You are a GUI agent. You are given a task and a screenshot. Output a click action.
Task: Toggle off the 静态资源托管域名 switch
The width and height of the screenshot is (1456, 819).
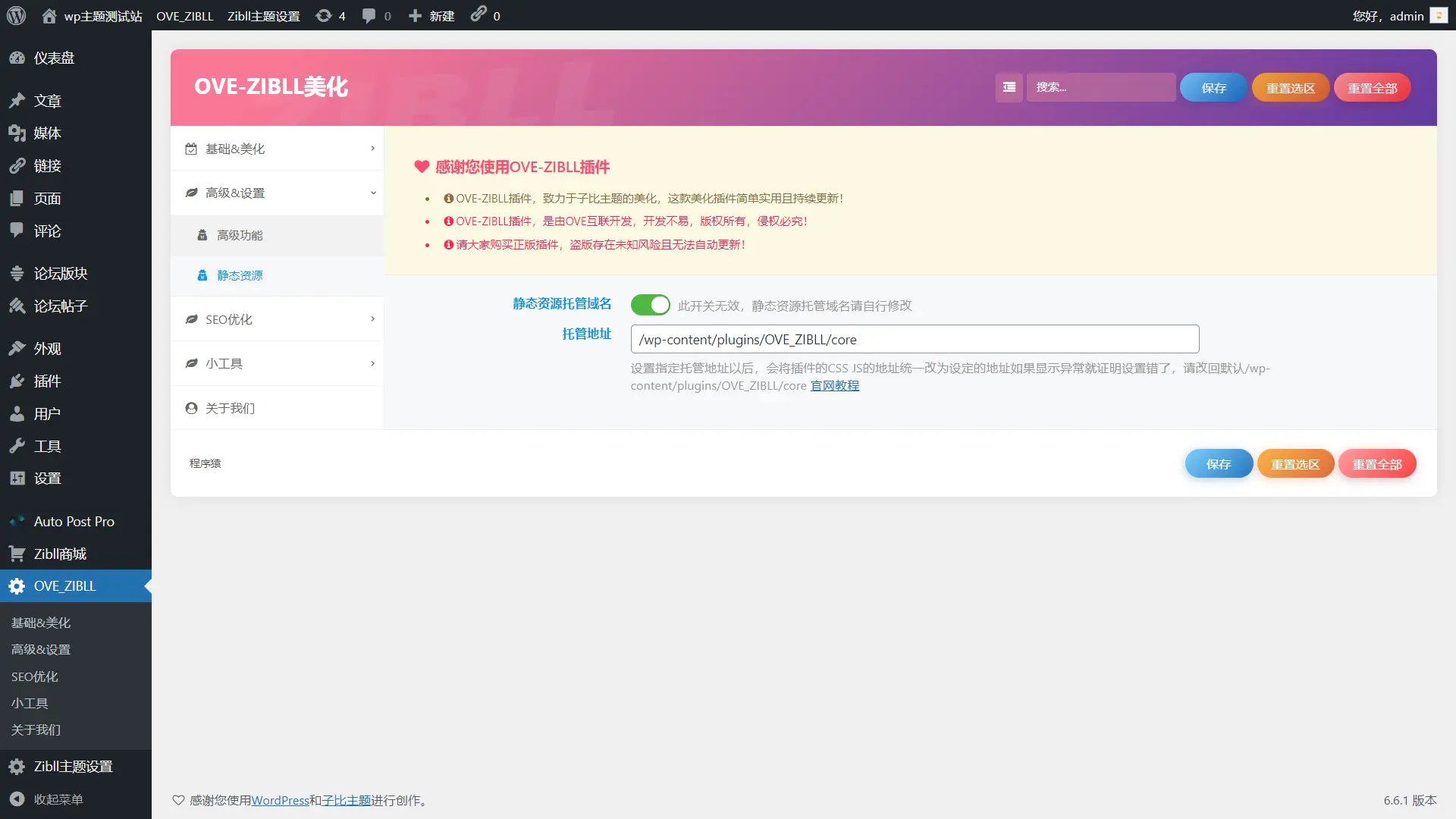(650, 305)
